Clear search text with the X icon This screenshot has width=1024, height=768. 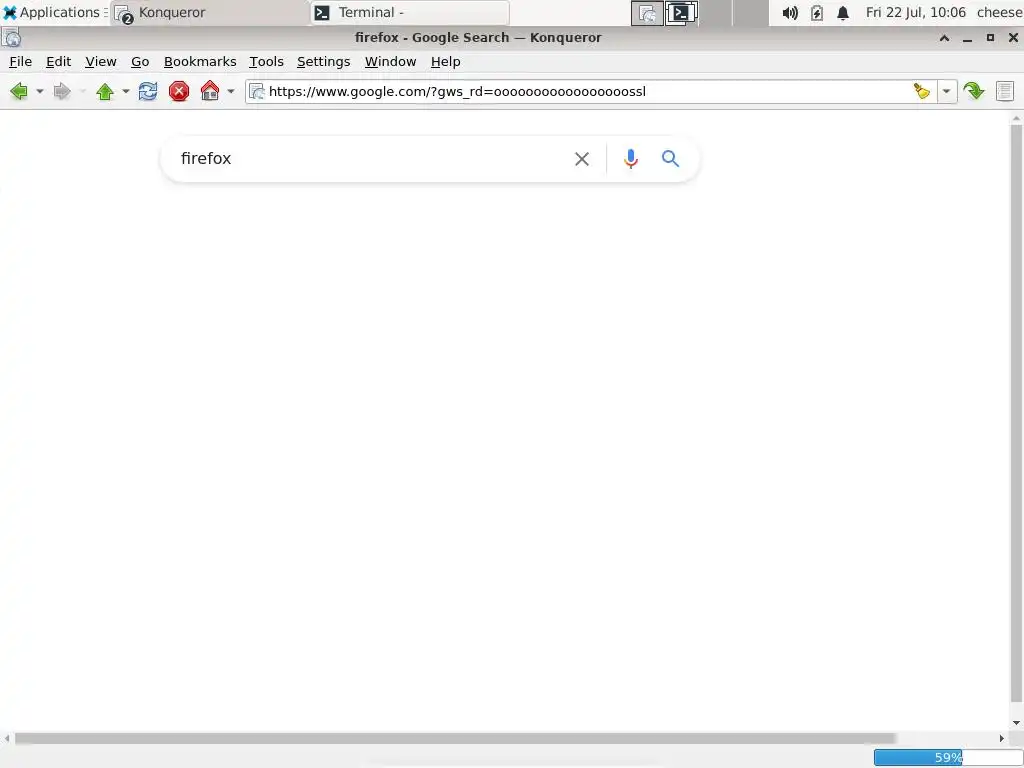point(582,159)
